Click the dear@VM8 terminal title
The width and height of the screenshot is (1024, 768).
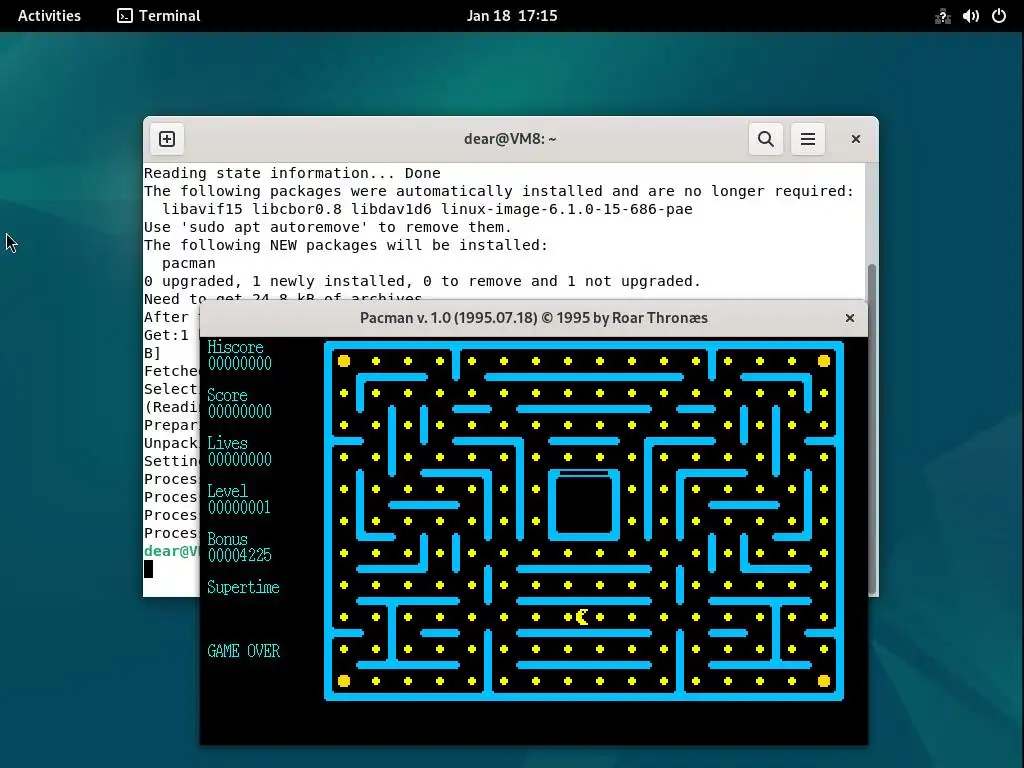tap(510, 139)
